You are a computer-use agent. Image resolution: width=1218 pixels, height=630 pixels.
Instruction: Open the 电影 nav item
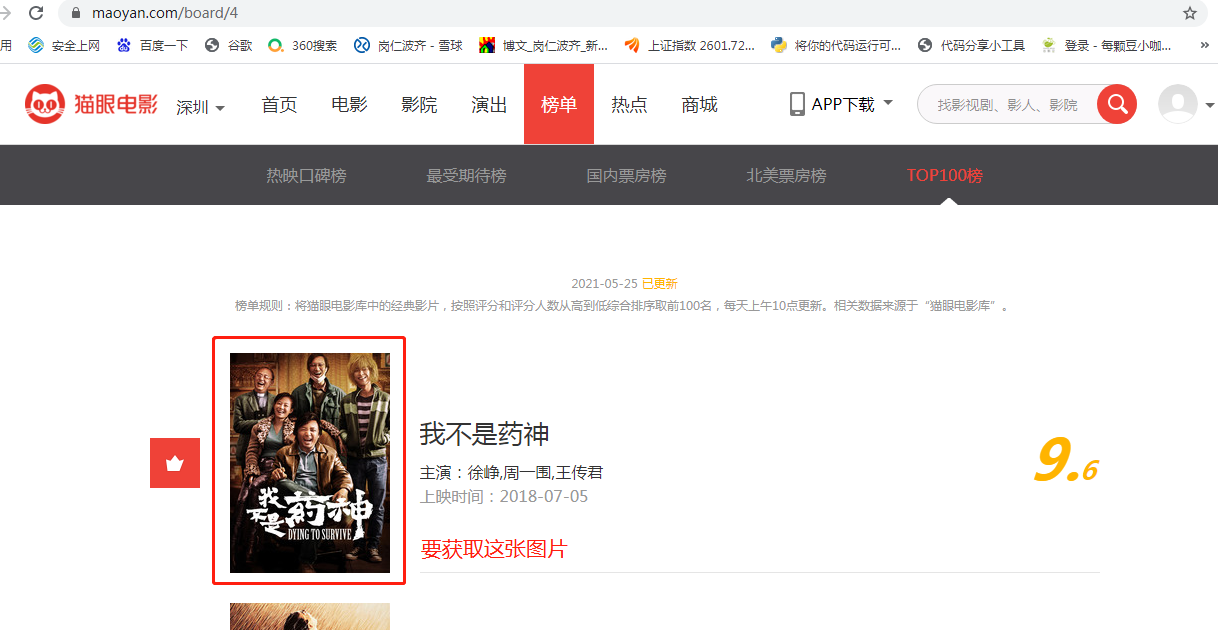(x=349, y=104)
